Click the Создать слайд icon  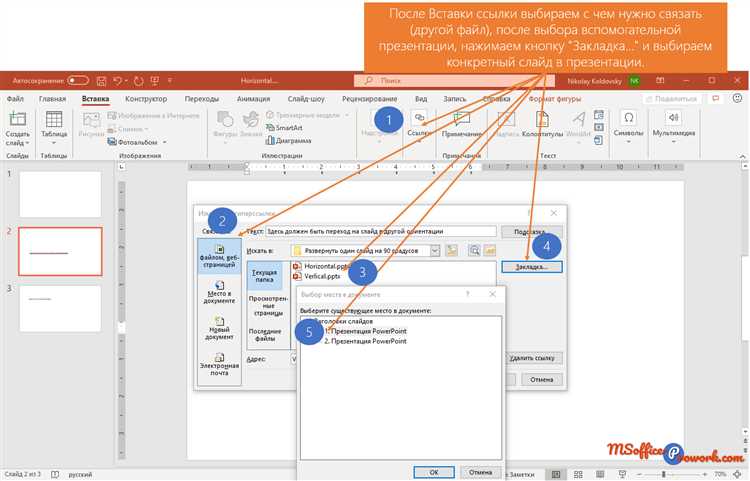point(18,119)
